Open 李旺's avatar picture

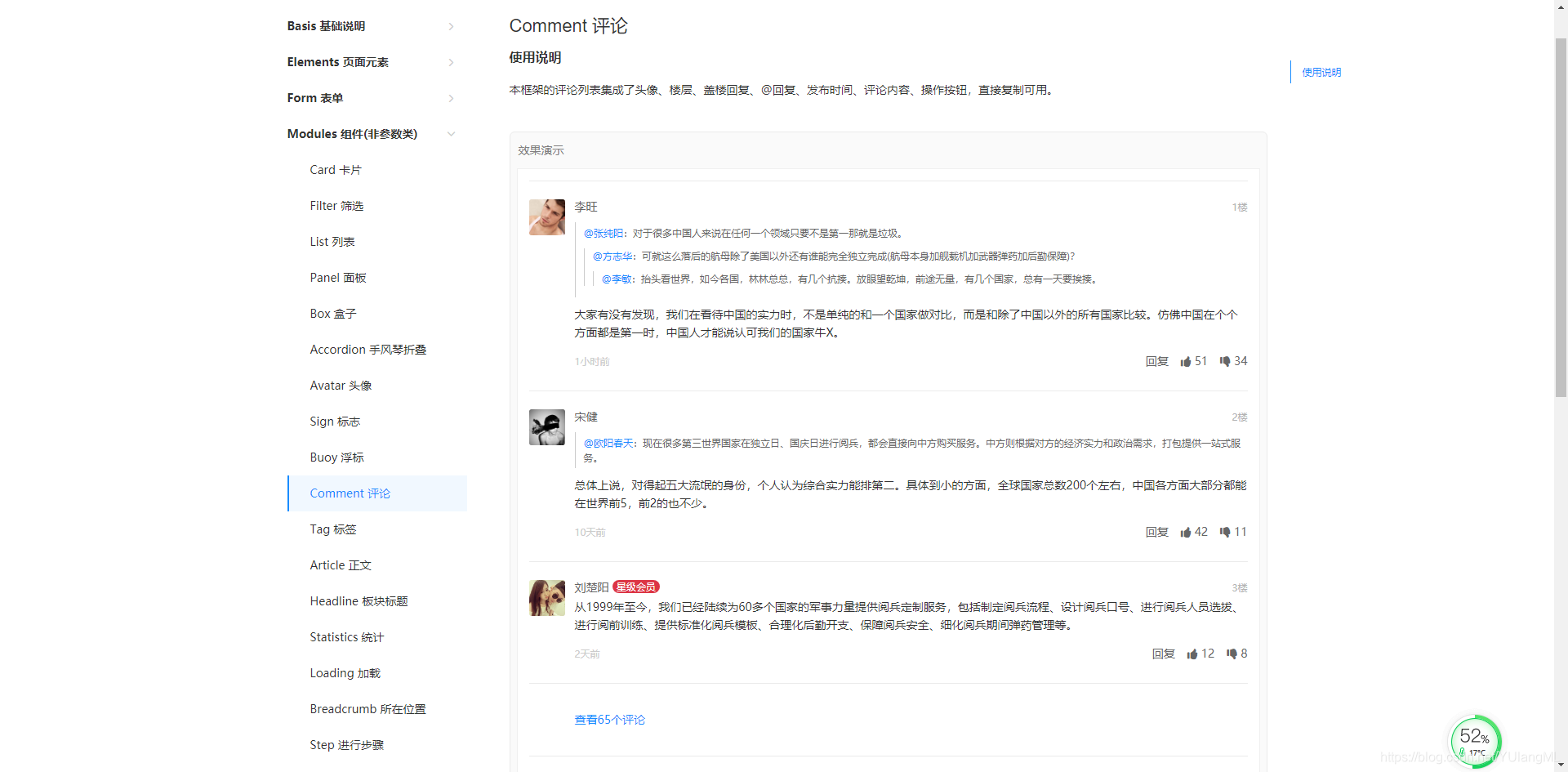tap(546, 217)
